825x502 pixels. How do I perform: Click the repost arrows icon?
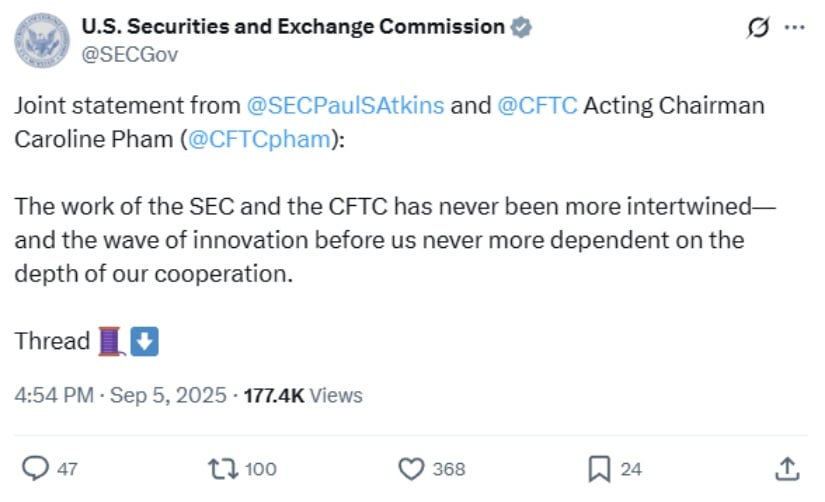(224, 468)
